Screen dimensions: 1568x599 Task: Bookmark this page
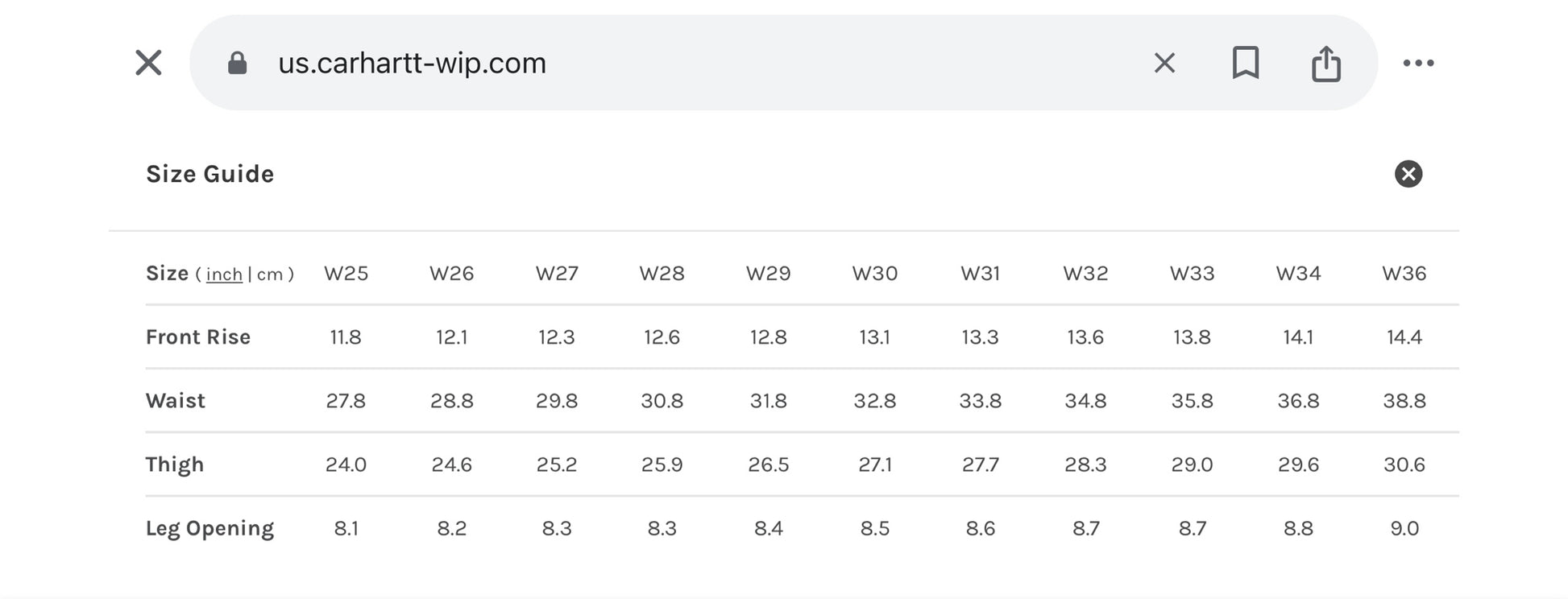click(x=1245, y=63)
